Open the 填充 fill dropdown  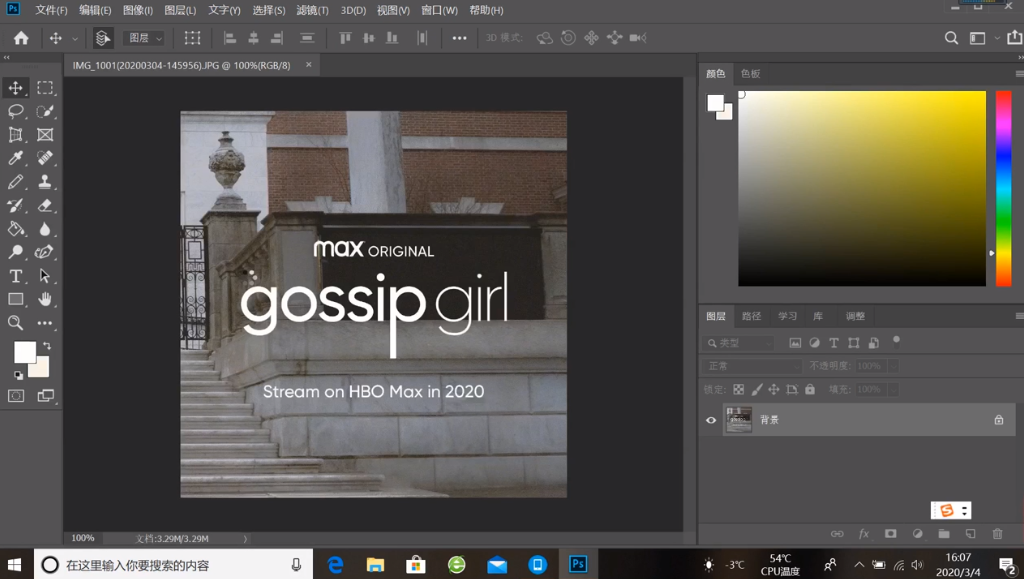click(x=893, y=389)
